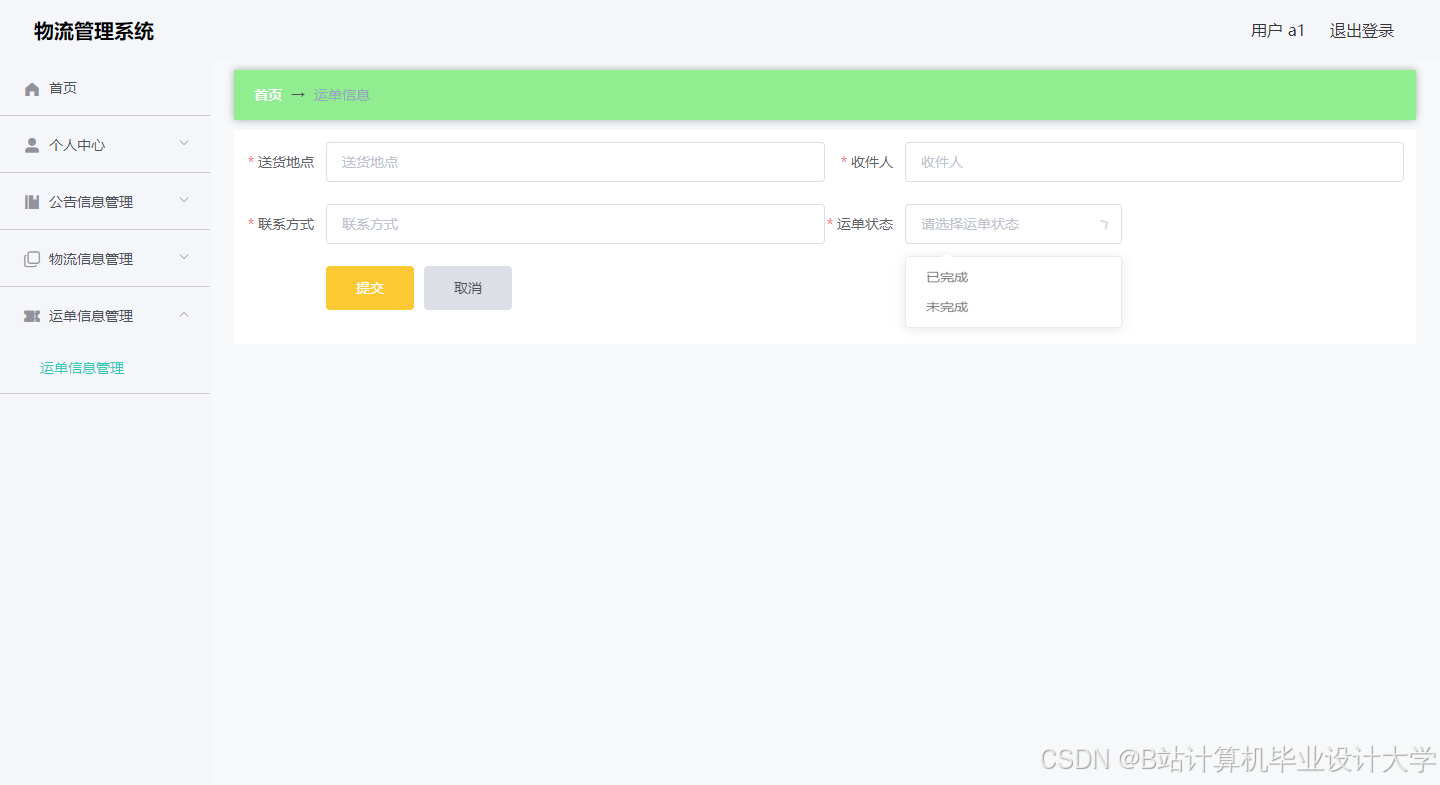Click the copy icon beside 物流信息管理
The image size is (1440, 785).
(32, 259)
